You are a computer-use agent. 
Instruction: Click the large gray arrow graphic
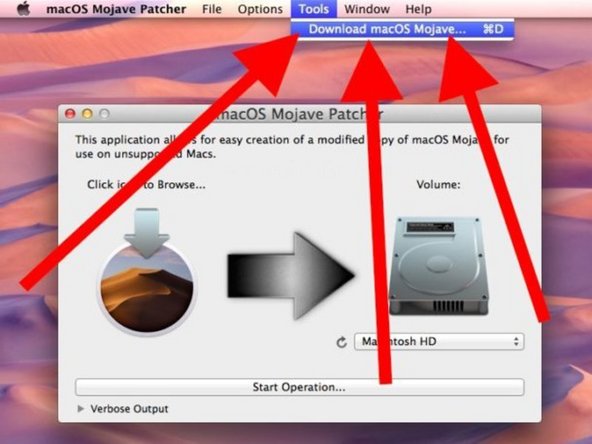pyautogui.click(x=291, y=276)
